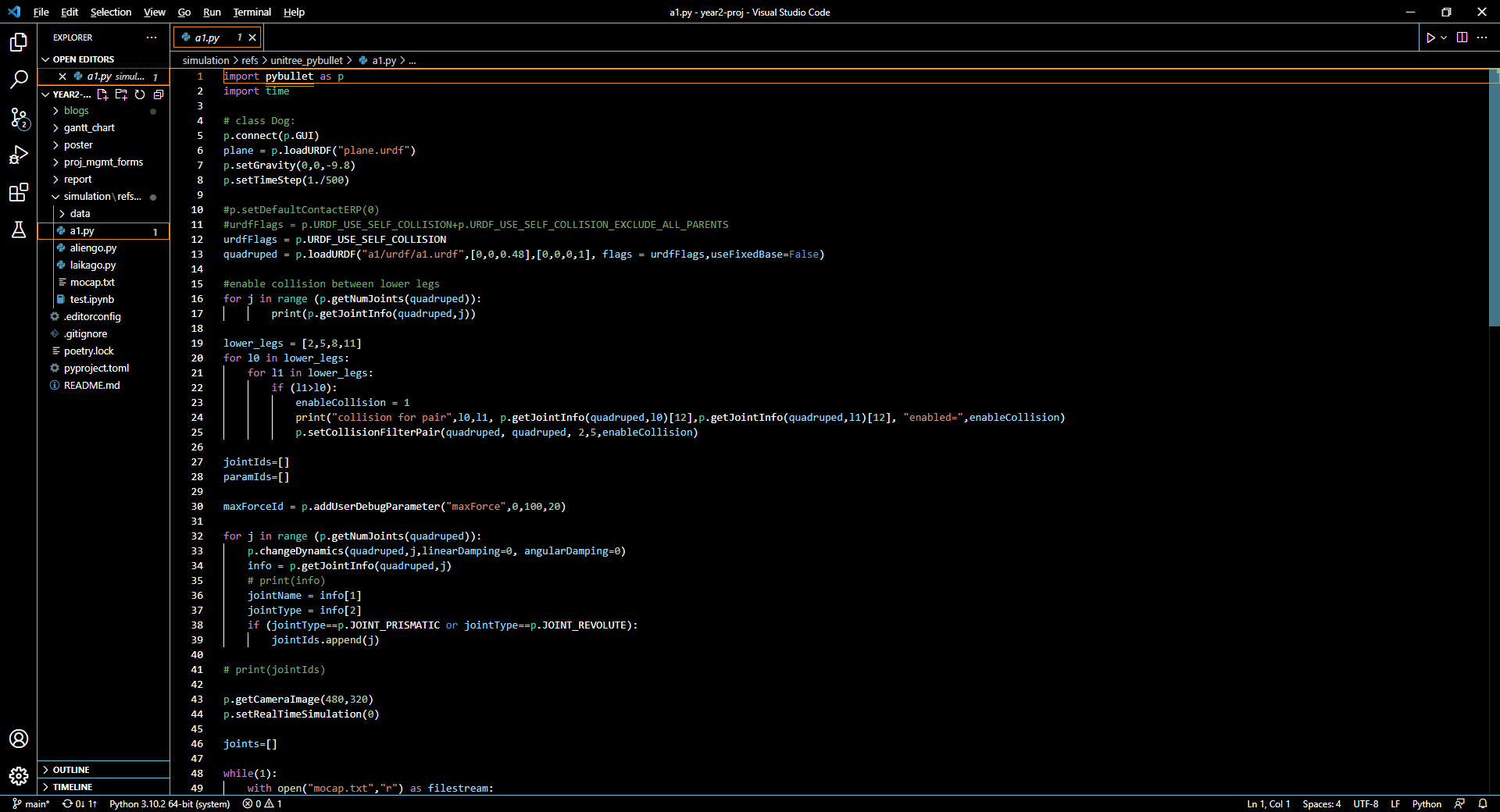The image size is (1500, 812).
Task: Open the Edit menu
Action: click(70, 12)
